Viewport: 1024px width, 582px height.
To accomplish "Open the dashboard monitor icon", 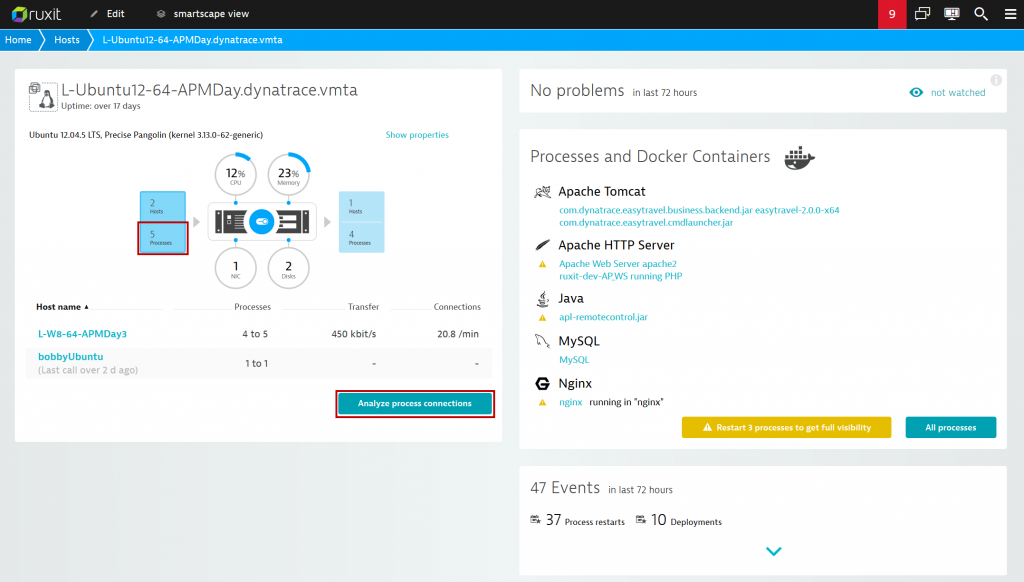I will 952,14.
